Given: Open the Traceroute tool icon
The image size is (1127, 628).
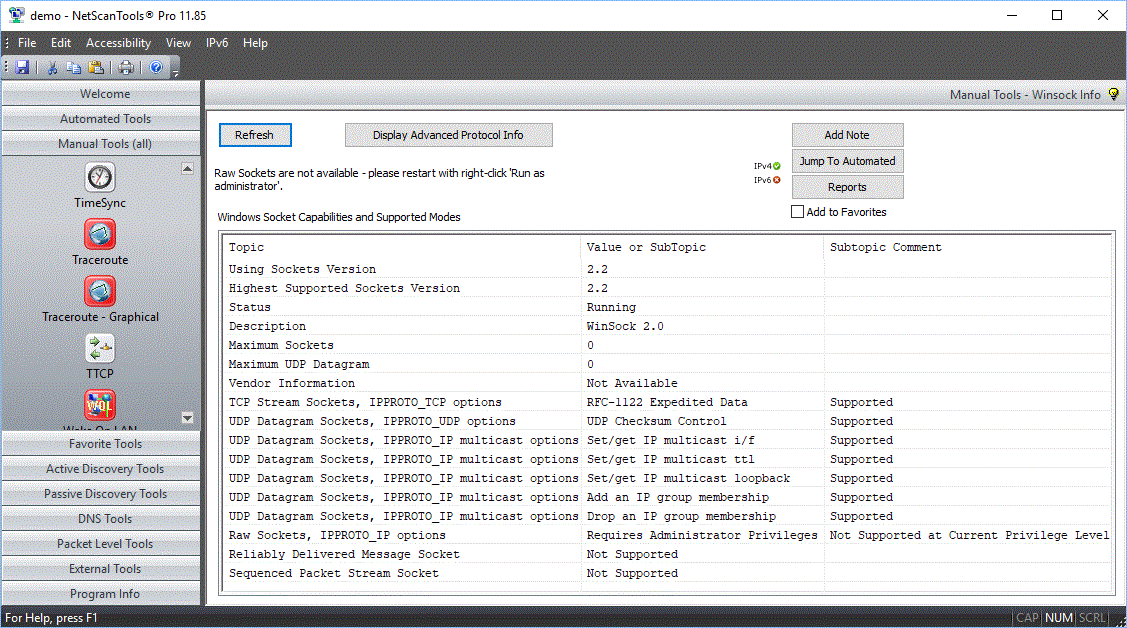Looking at the screenshot, I should pos(100,234).
